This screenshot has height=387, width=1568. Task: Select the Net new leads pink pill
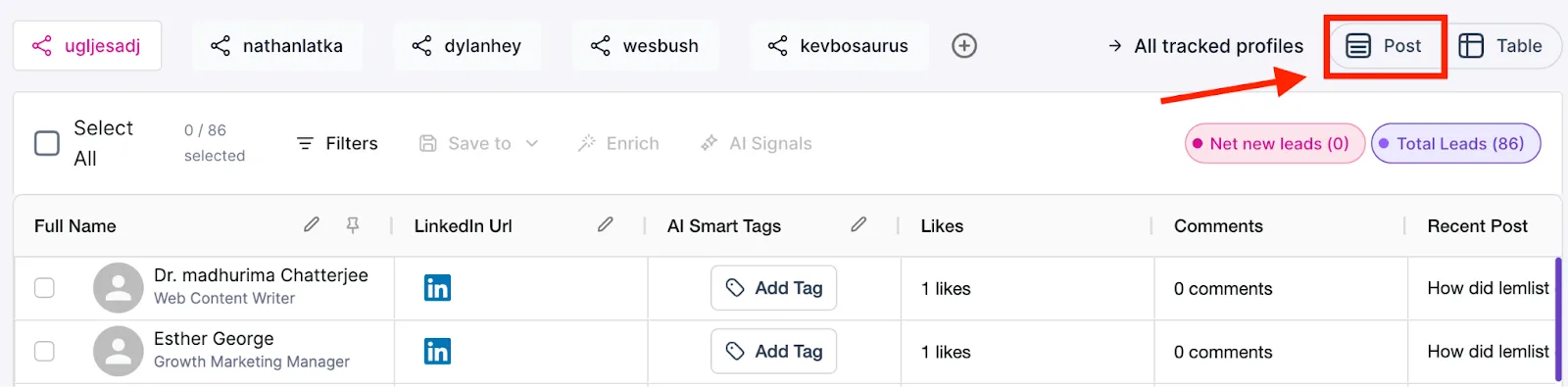pyautogui.click(x=1275, y=143)
